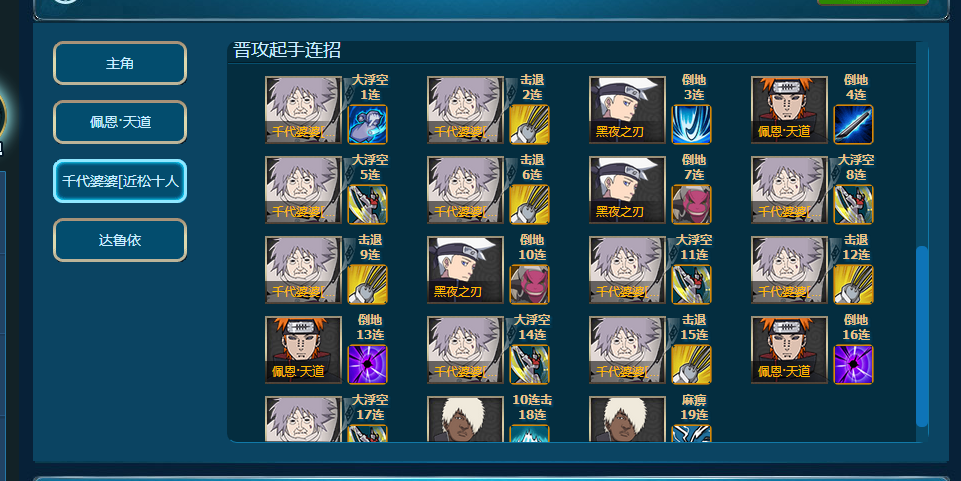
Task: Select the 千代婆婆 portrait at 1连
Action: pyautogui.click(x=303, y=110)
